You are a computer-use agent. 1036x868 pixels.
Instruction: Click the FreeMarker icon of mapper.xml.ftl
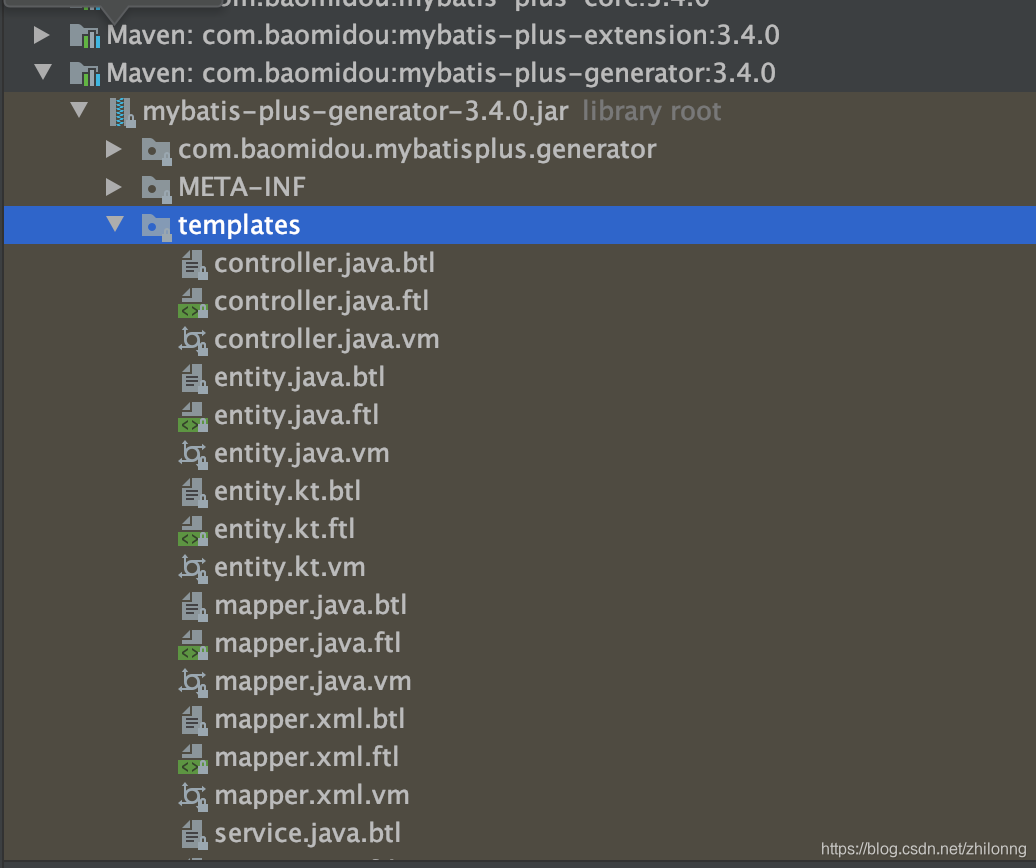(193, 758)
